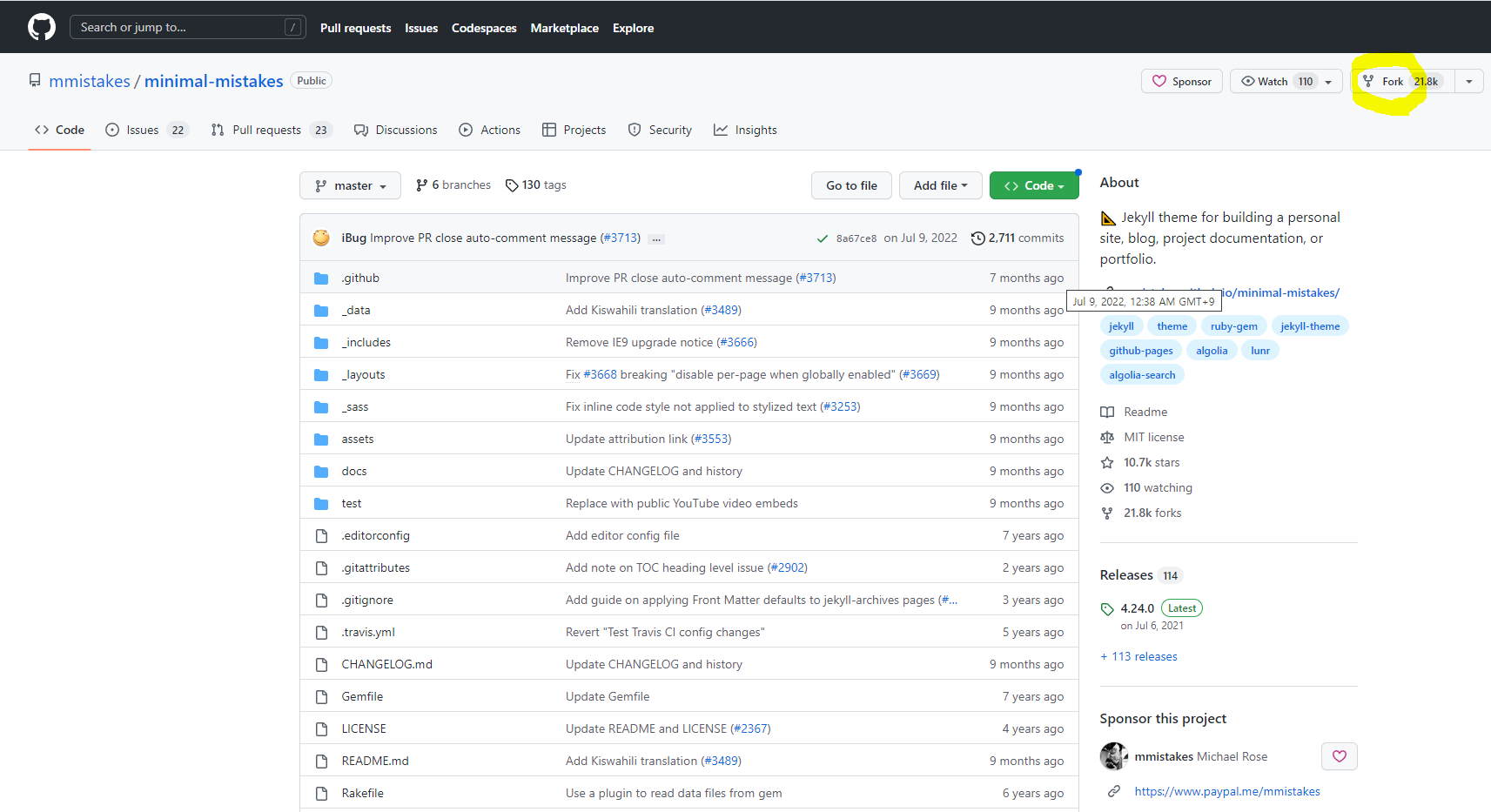Open the docs folder icon

(x=321, y=472)
